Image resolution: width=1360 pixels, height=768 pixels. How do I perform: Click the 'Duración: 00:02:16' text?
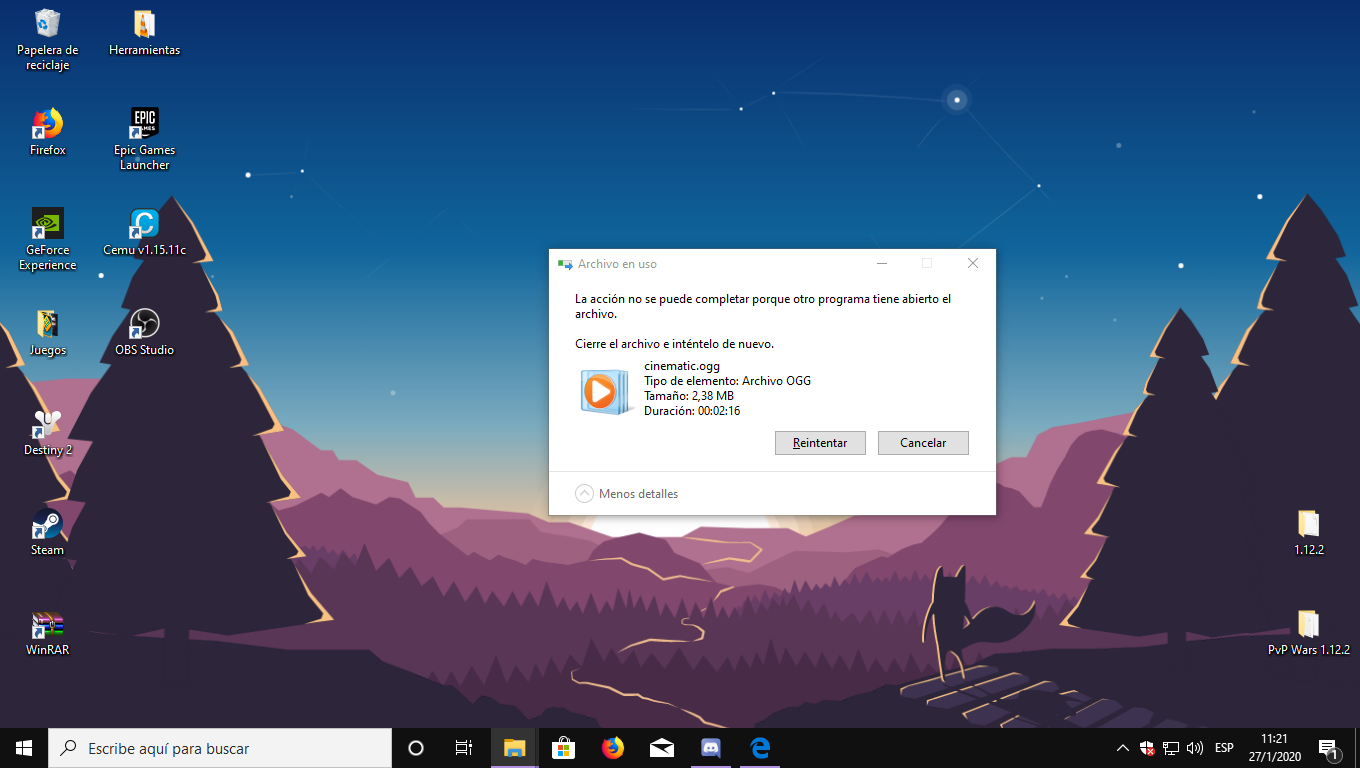click(x=692, y=411)
